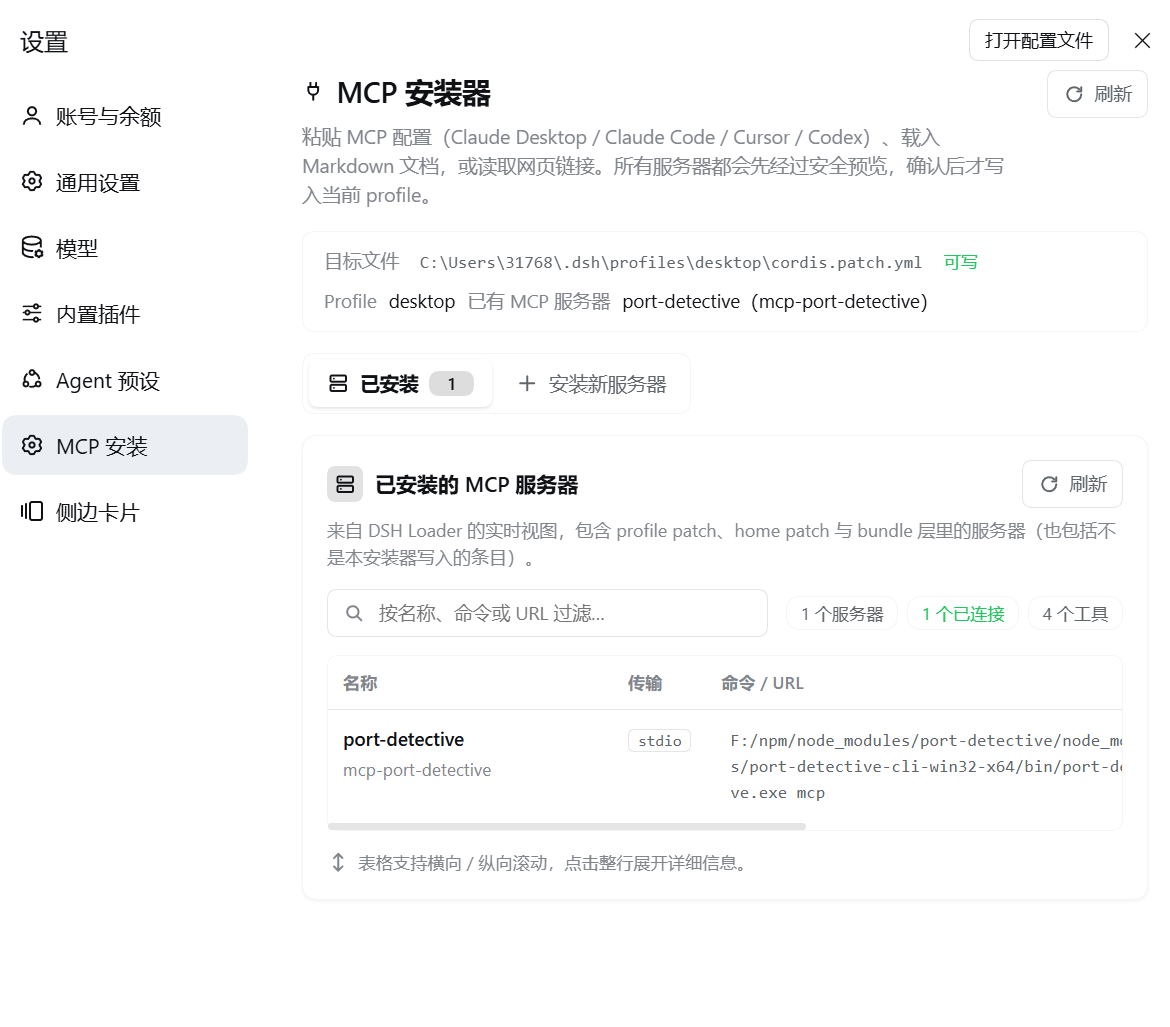Click the gear icon beside MCP 安装
This screenshot has width=1170, height=1027.
32,445
